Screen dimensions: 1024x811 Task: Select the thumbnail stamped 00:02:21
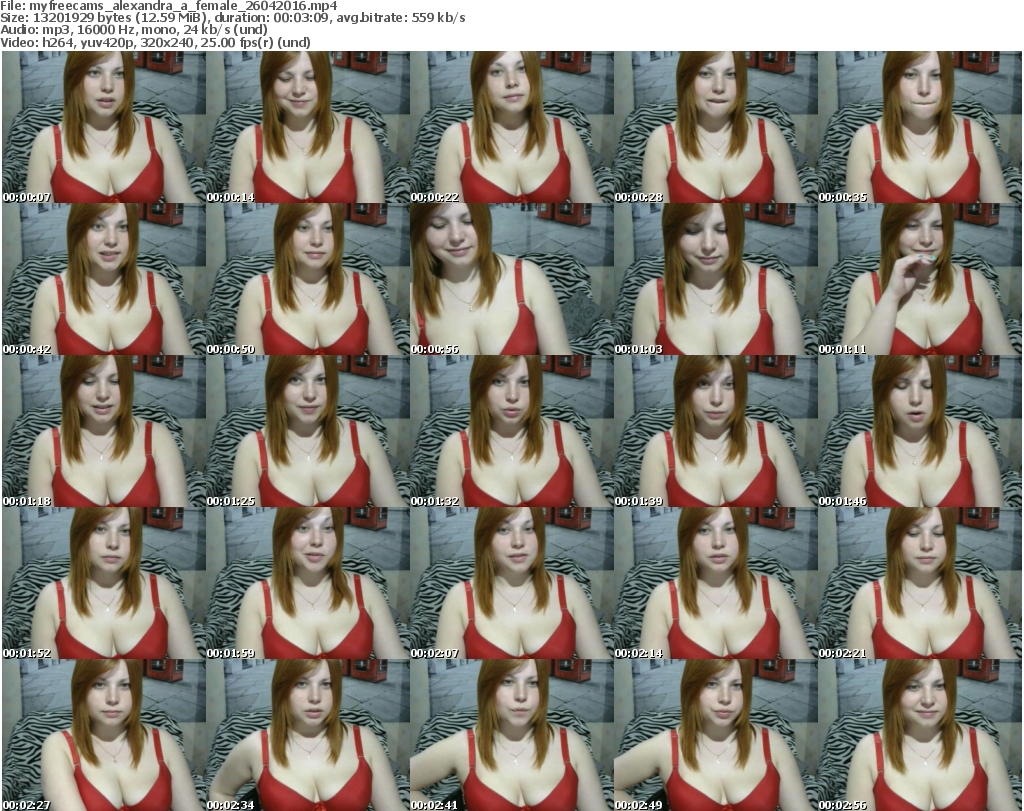[920, 583]
